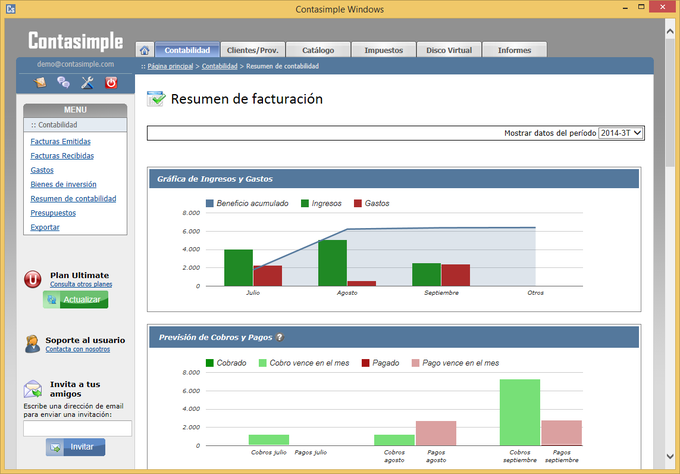Open the Informes tab
This screenshot has width=680, height=474.
coord(514,50)
